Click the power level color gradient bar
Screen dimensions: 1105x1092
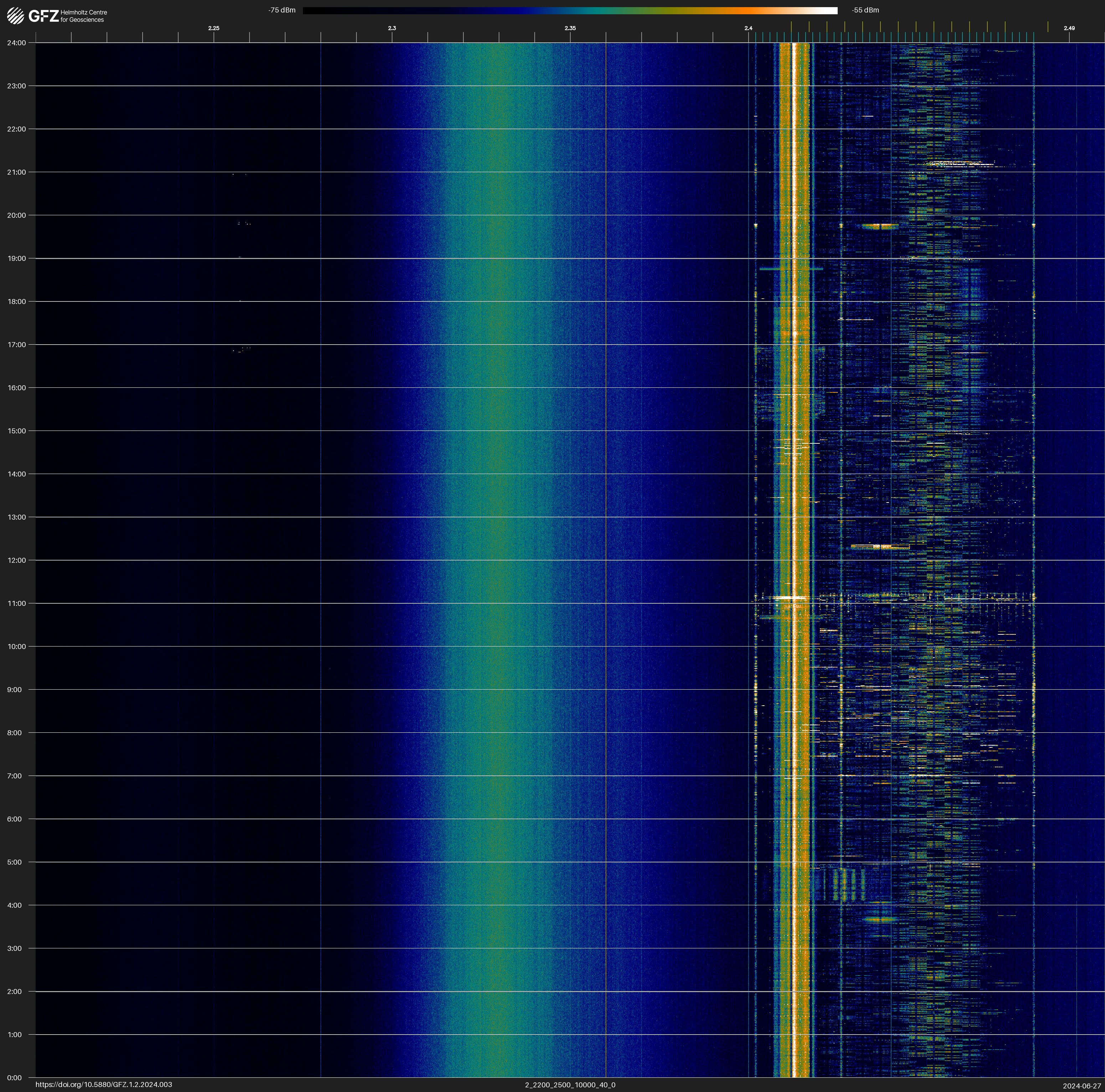pos(570,10)
